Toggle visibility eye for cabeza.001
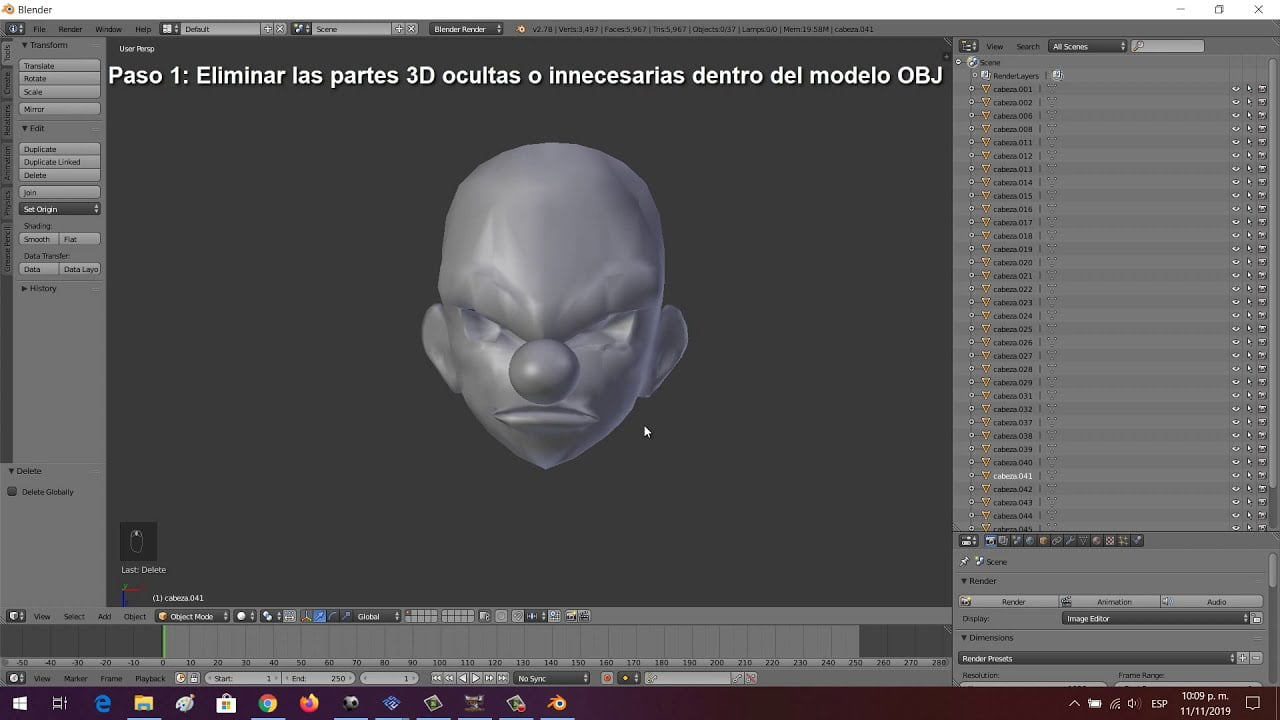This screenshot has height=720, width=1280. (1235, 89)
